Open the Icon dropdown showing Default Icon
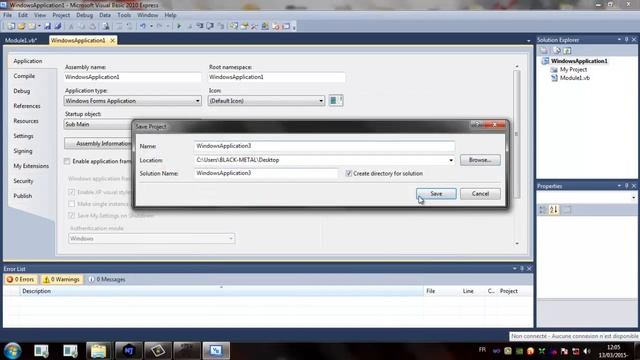Viewport: 640px width, 360px height. point(266,101)
